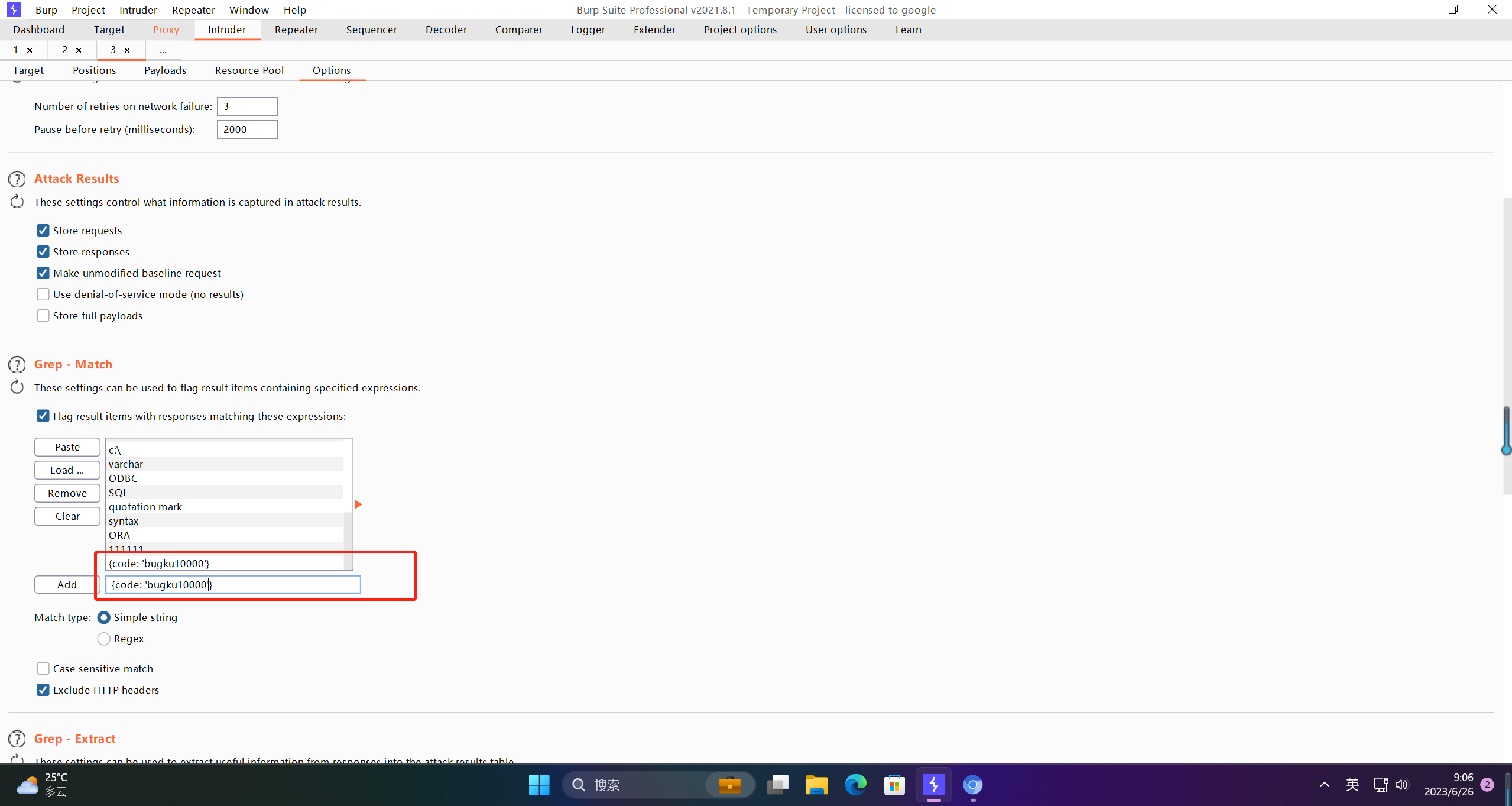Enable Store full payloads checkbox
This screenshot has width=1512, height=806.
(x=43, y=315)
